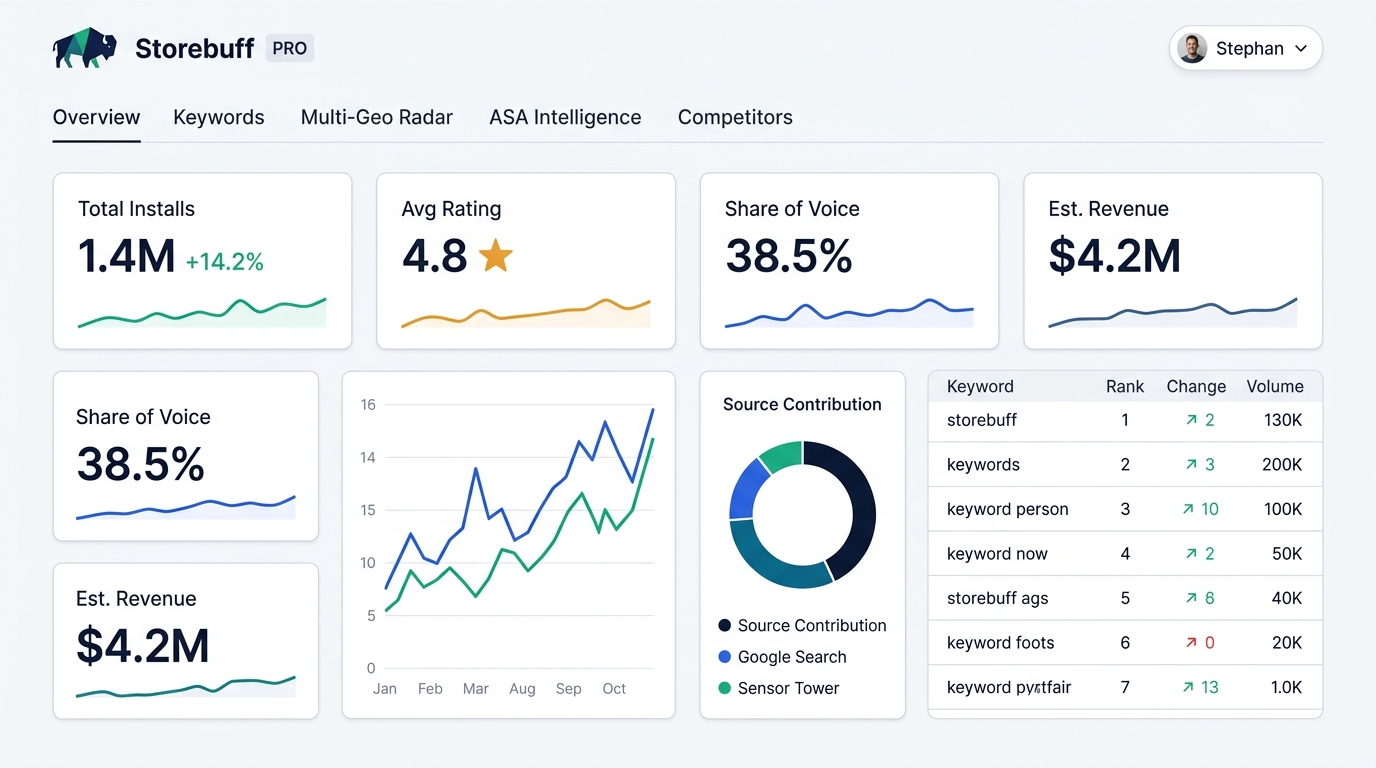Select the storebuff ags row

[1125, 598]
